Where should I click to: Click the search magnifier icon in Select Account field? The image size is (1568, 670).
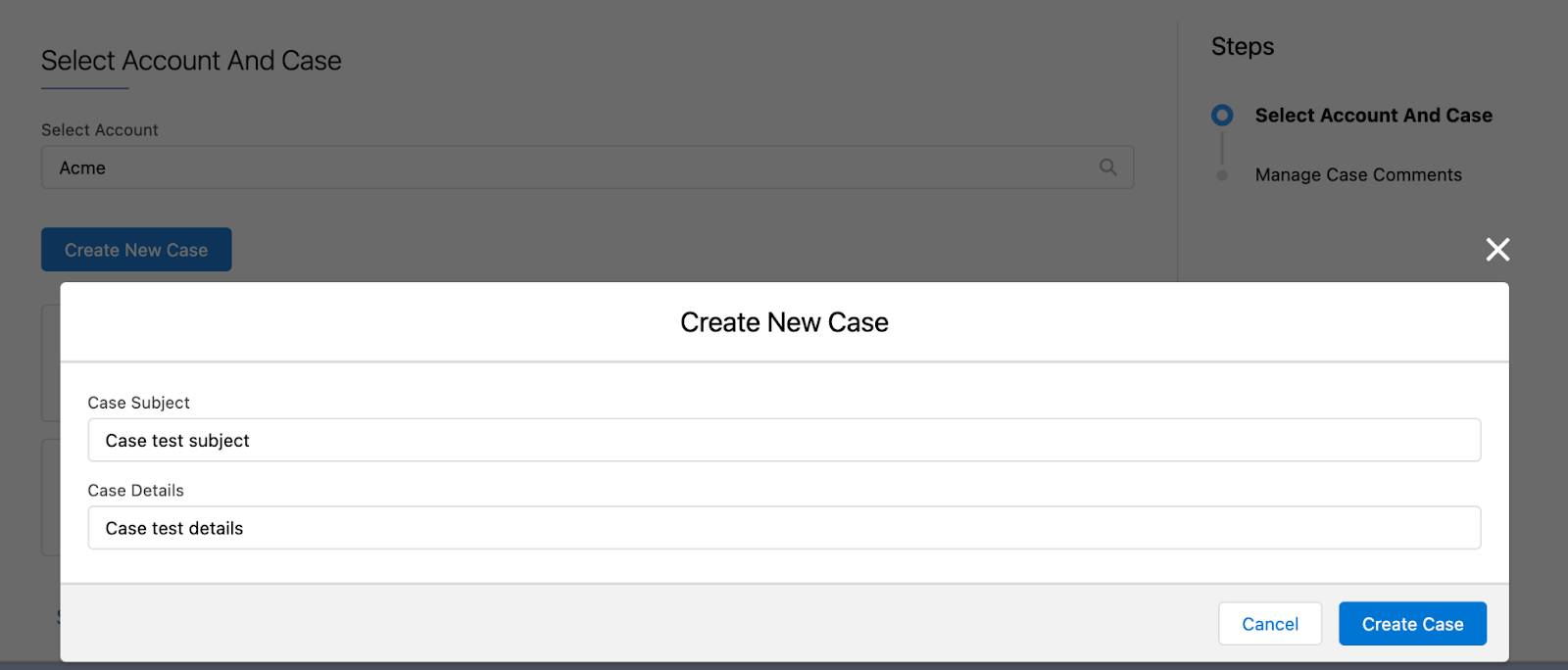tap(1107, 167)
